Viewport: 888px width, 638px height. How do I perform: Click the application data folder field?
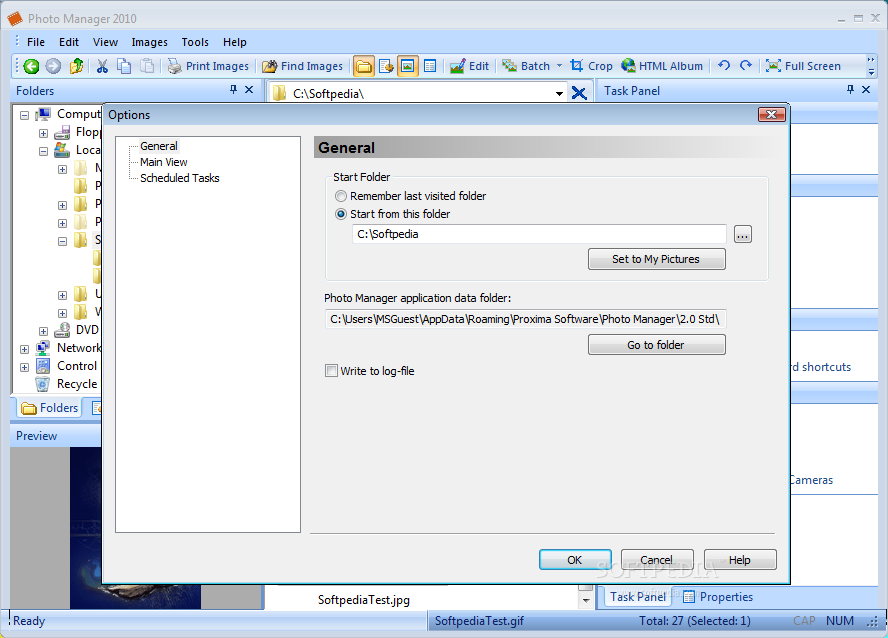[526, 319]
